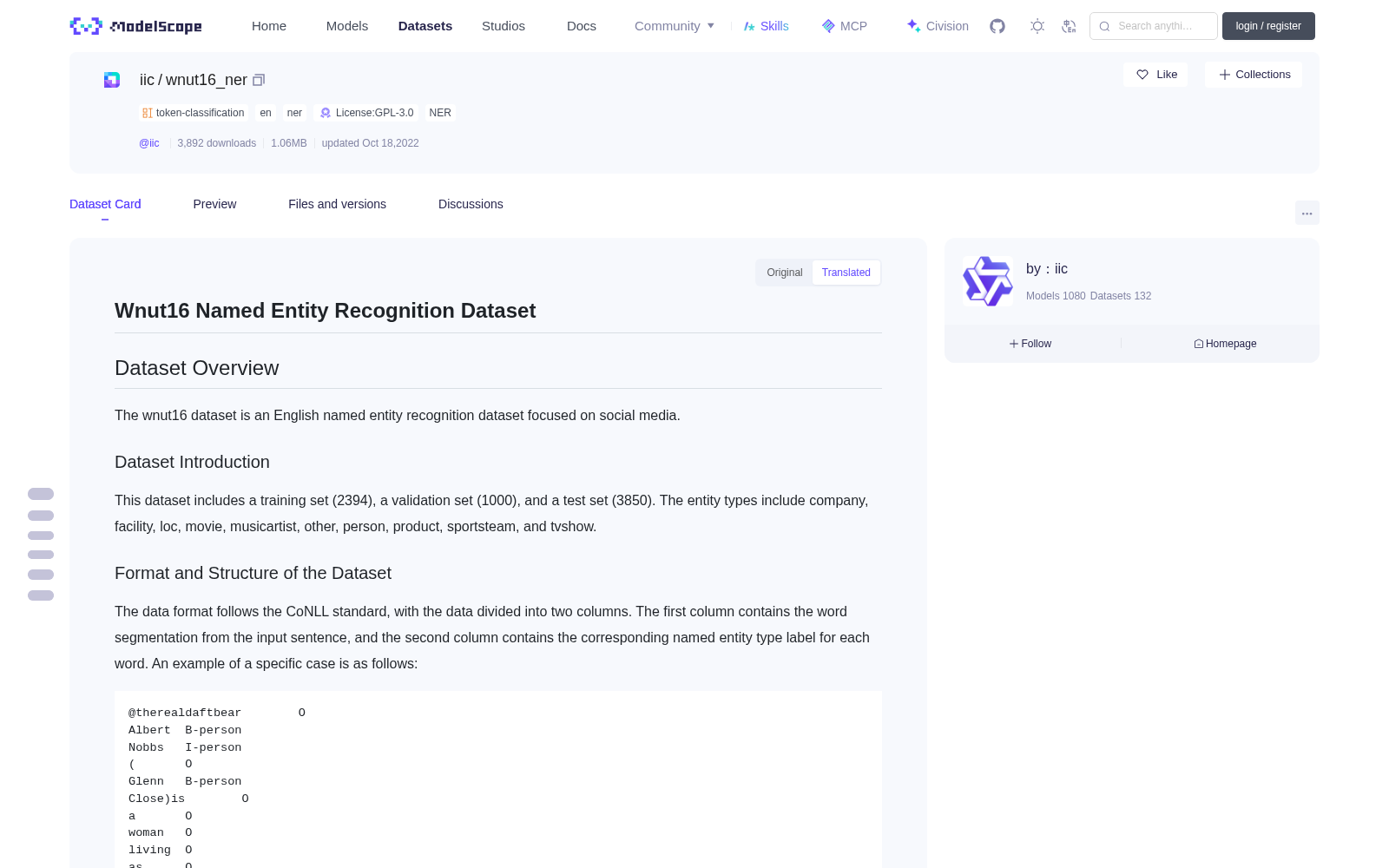Click the token-classification tag
This screenshot has width=1389, height=868.
coord(194,113)
